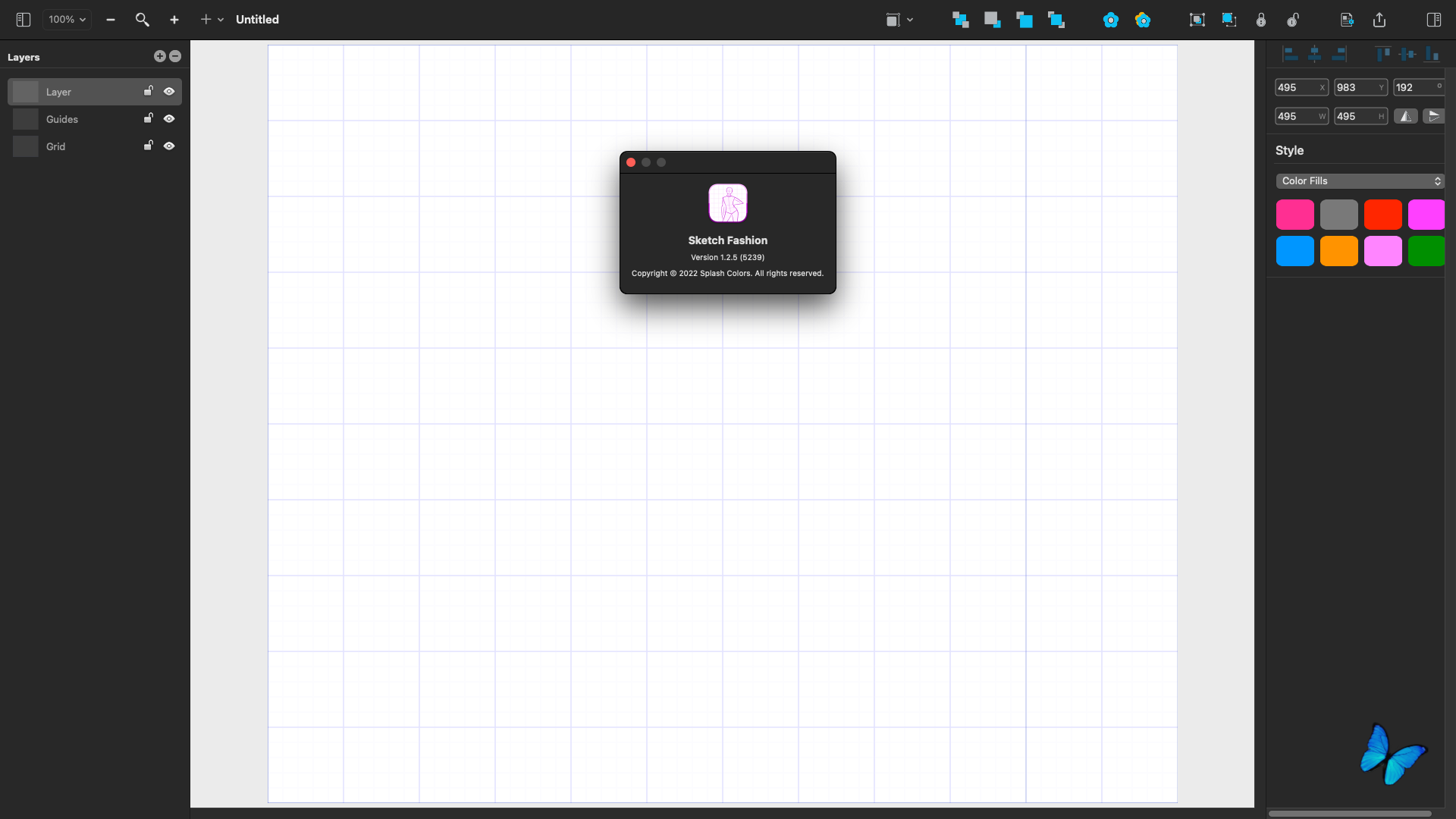
Task: Toggle lock on the Guides layer
Action: [149, 118]
